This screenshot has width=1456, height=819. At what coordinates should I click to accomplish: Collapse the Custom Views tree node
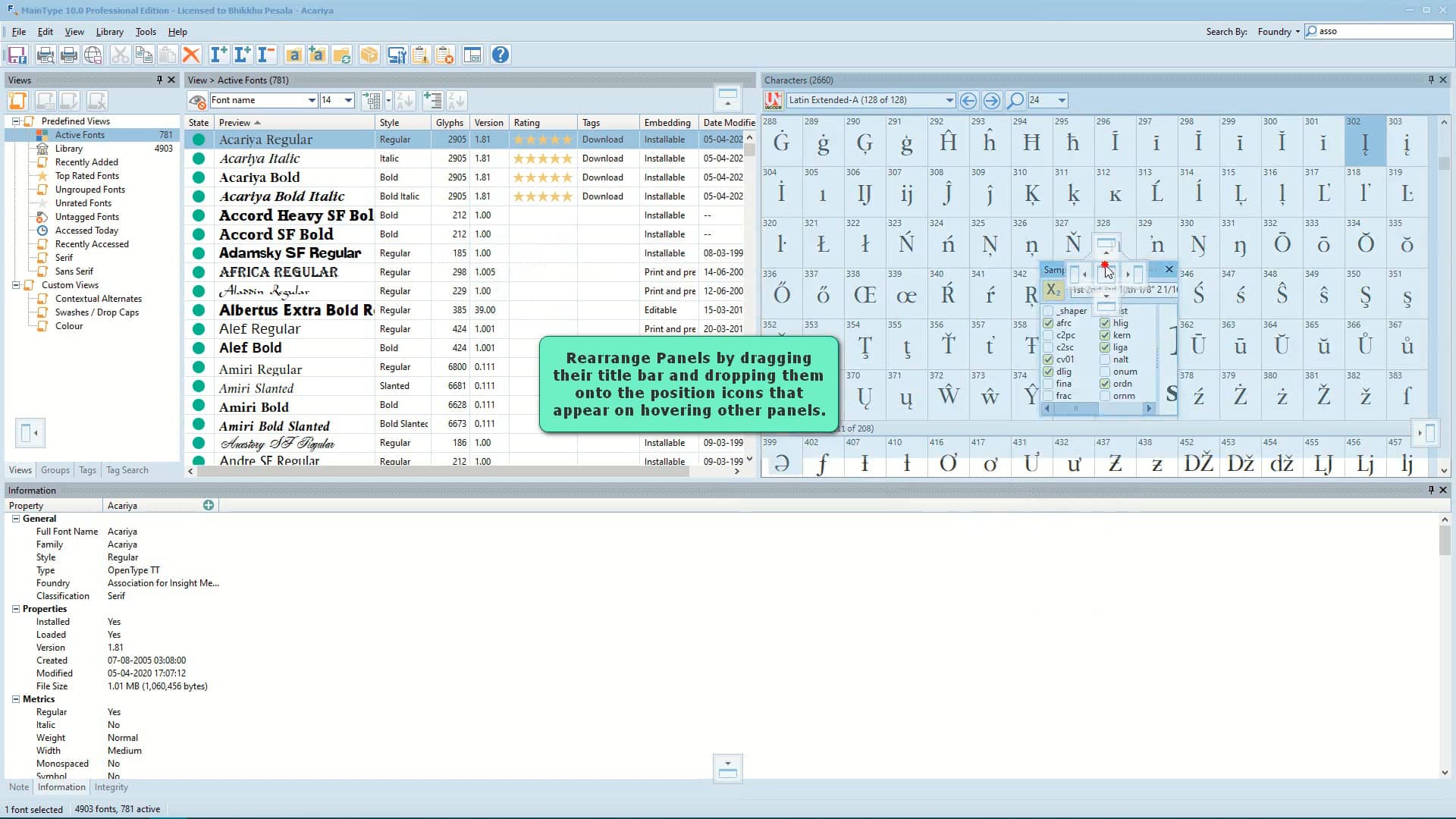click(16, 285)
